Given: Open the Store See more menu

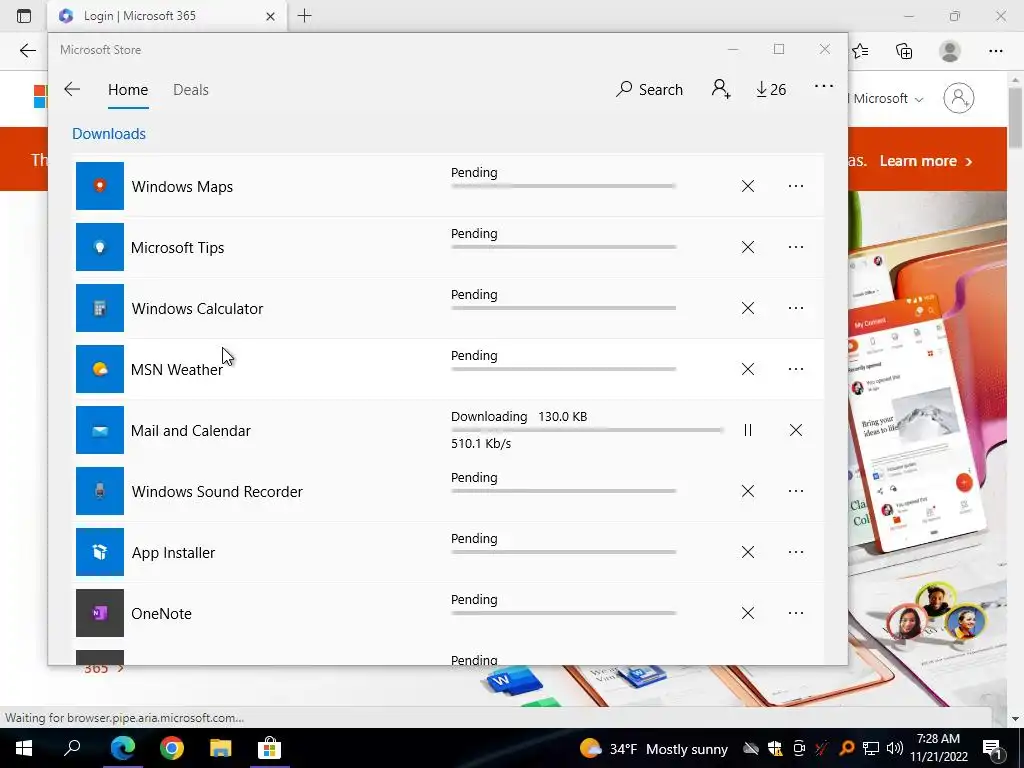Looking at the screenshot, I should tap(824, 86).
